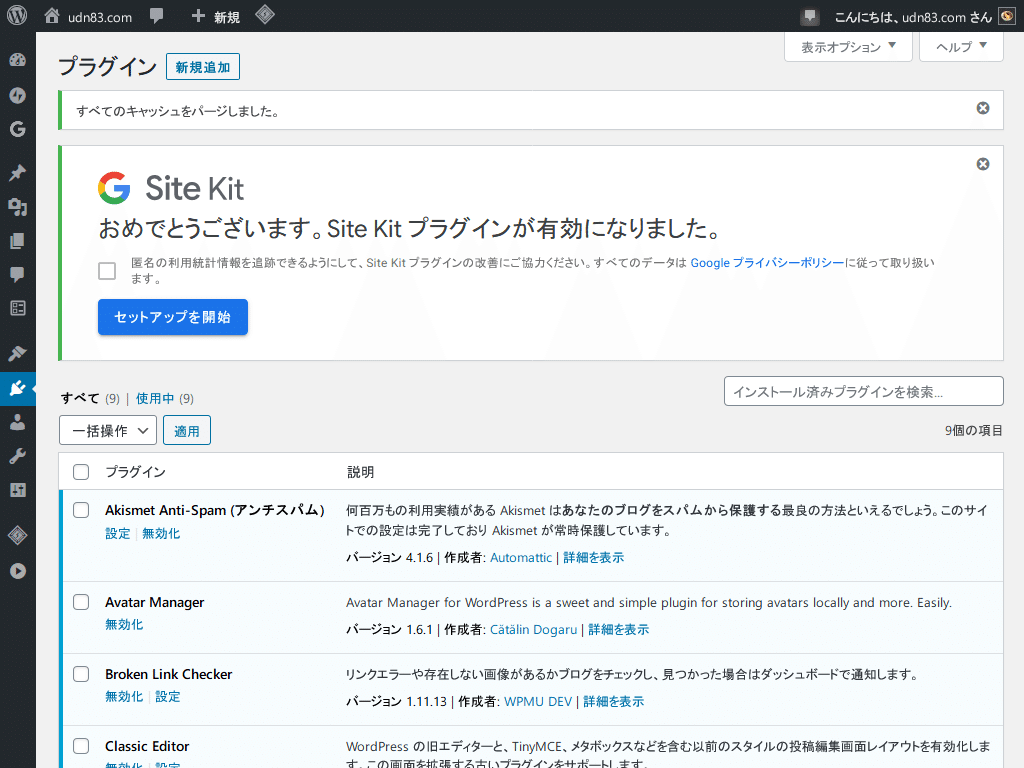
Task: Check the Broken Link Checker plugin checkbox
Action: coord(81,674)
